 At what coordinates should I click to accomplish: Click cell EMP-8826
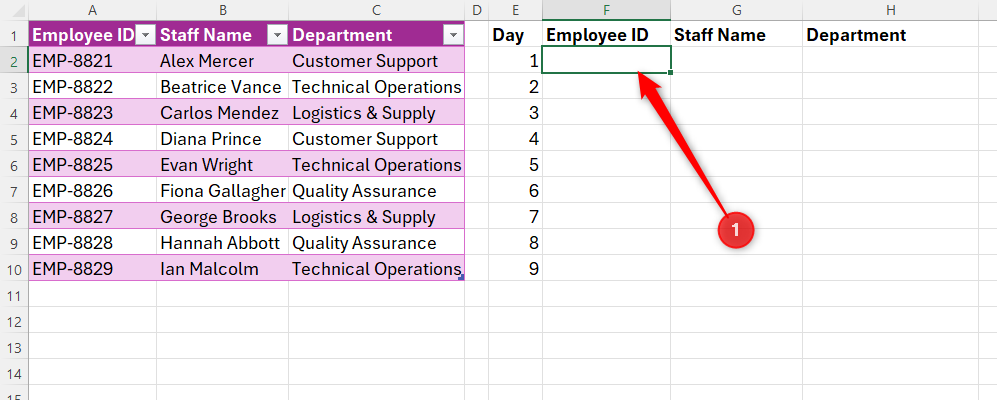click(x=93, y=191)
